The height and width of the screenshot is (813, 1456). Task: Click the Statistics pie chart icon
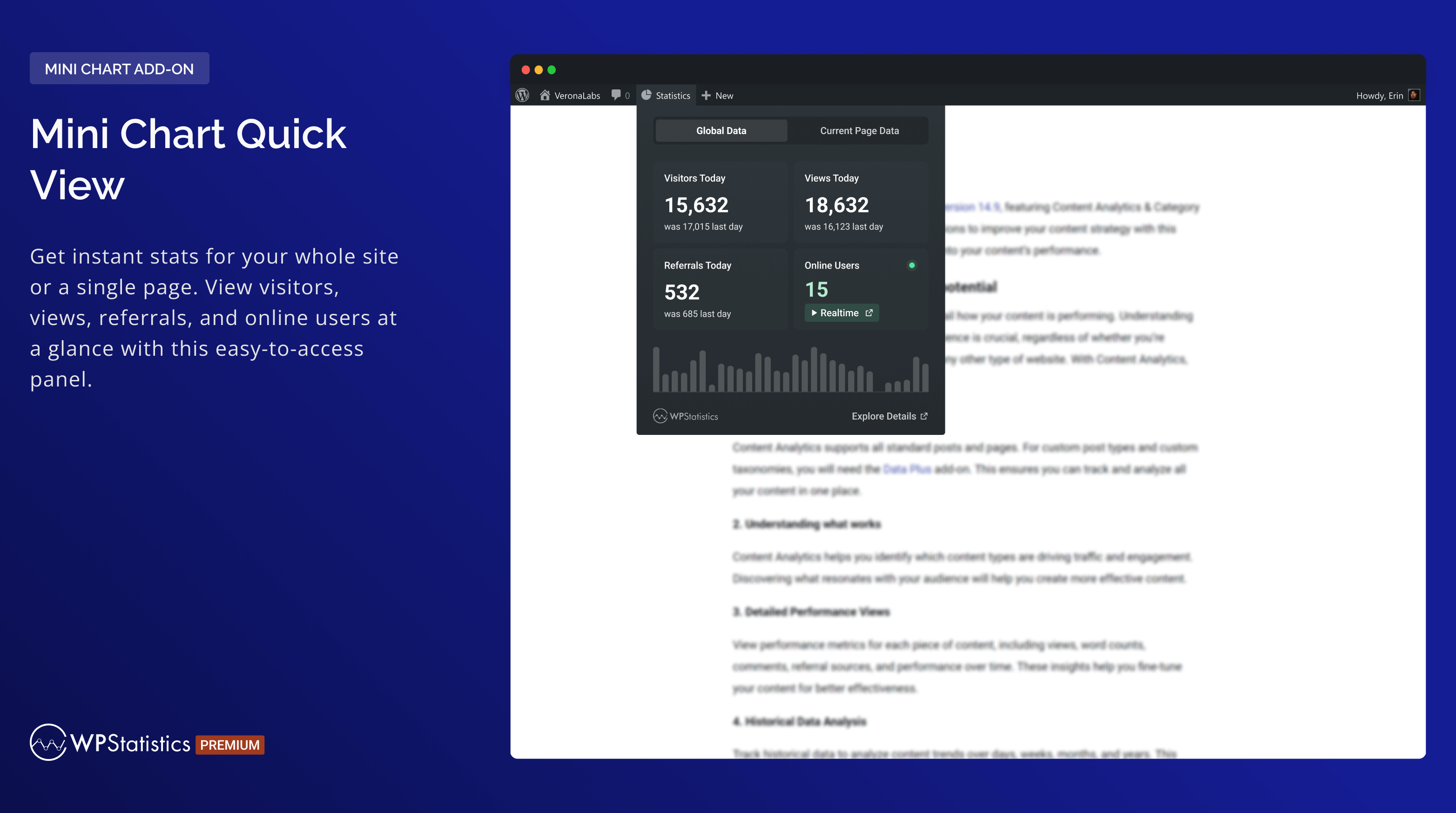[646, 95]
